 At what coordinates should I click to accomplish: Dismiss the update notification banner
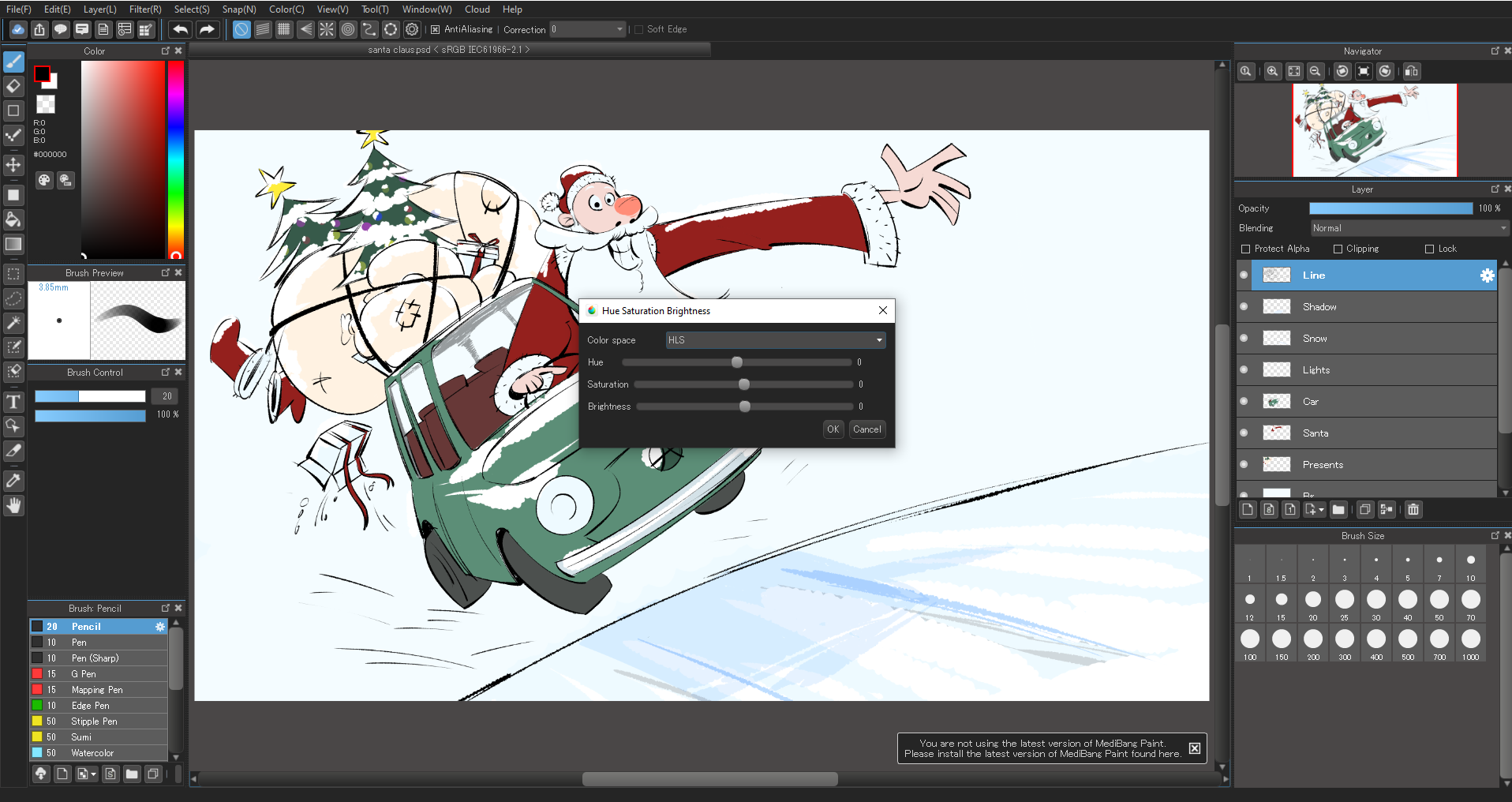coord(1195,748)
